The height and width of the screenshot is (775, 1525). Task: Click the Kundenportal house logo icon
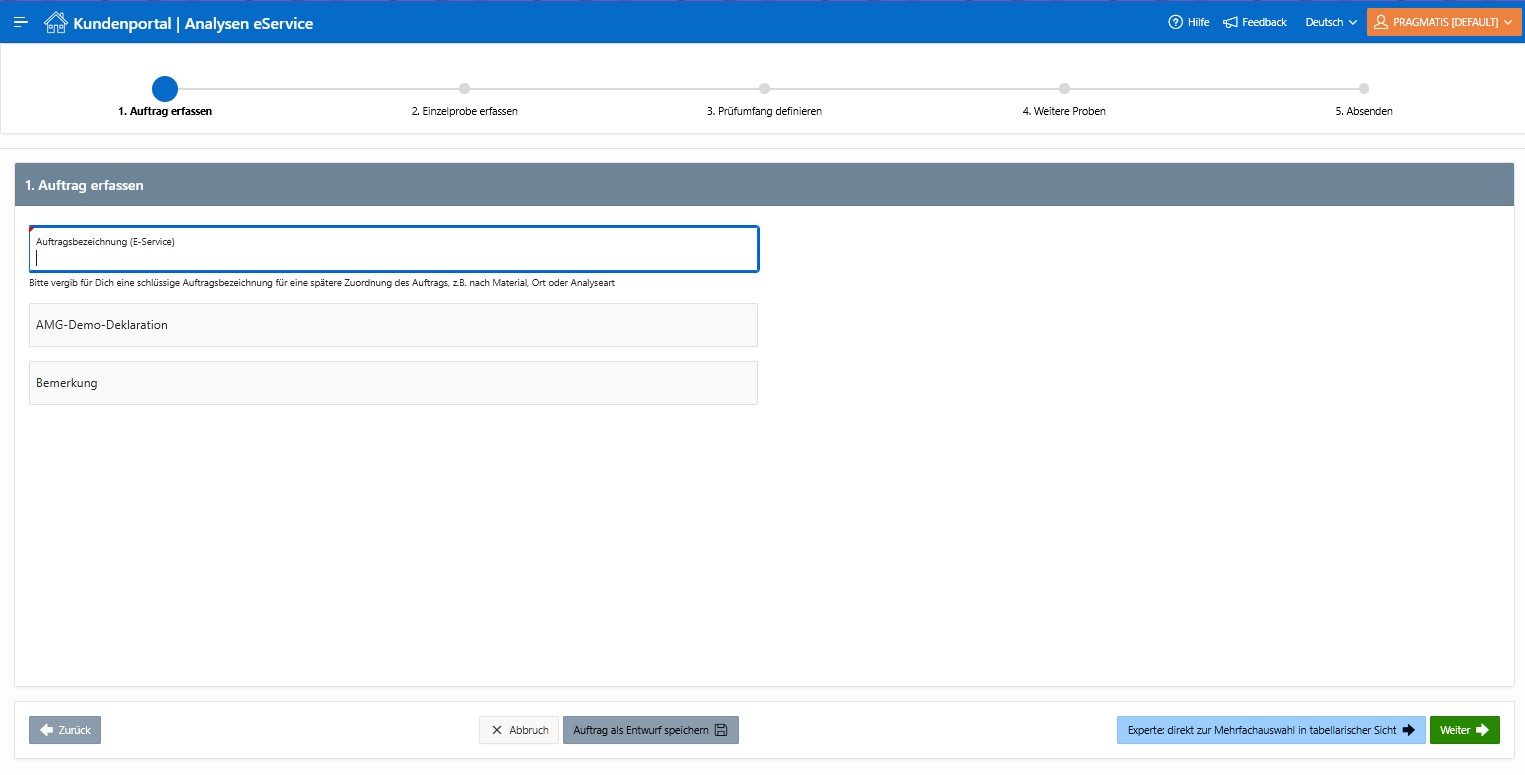[56, 22]
